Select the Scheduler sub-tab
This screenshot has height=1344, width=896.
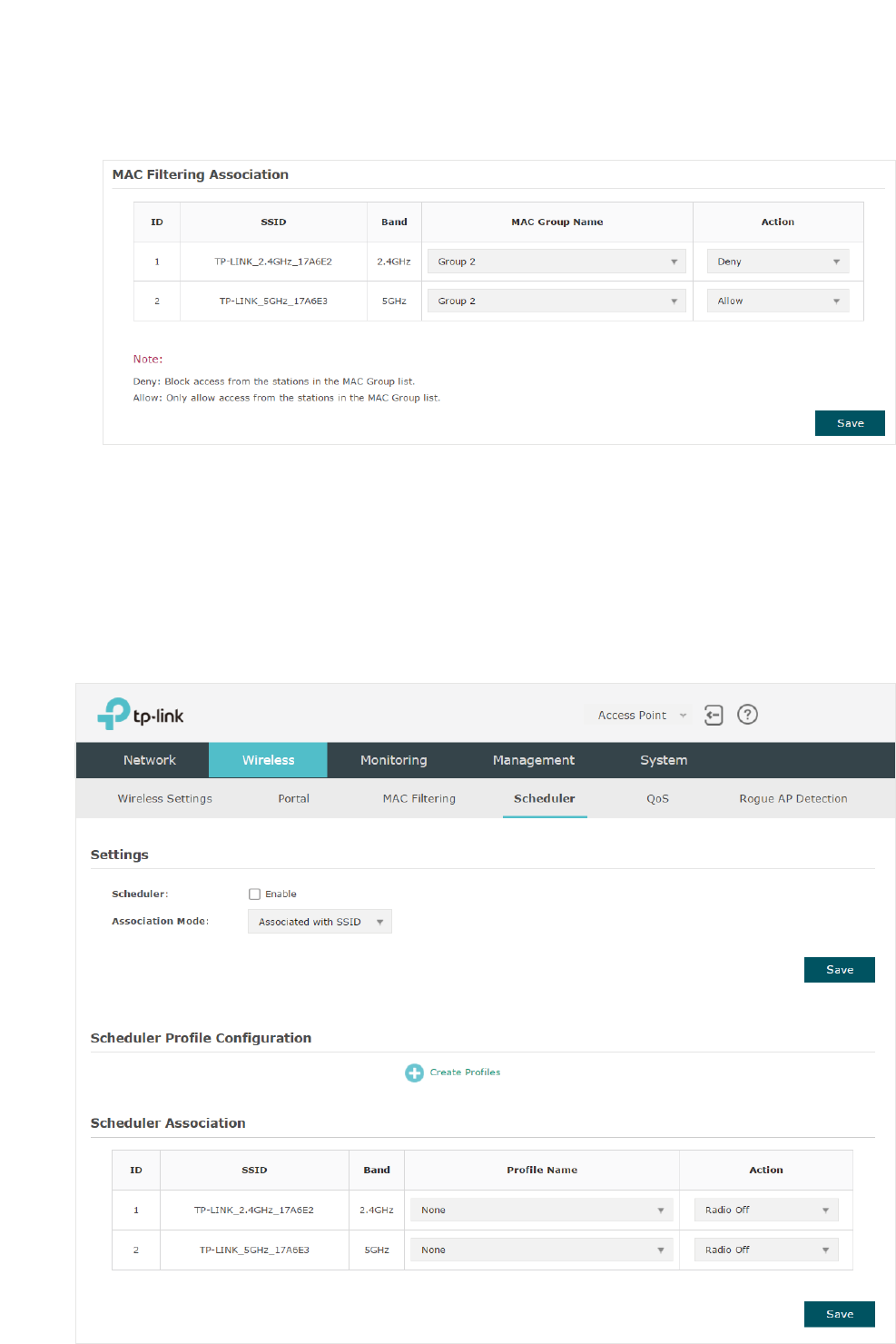click(x=545, y=798)
